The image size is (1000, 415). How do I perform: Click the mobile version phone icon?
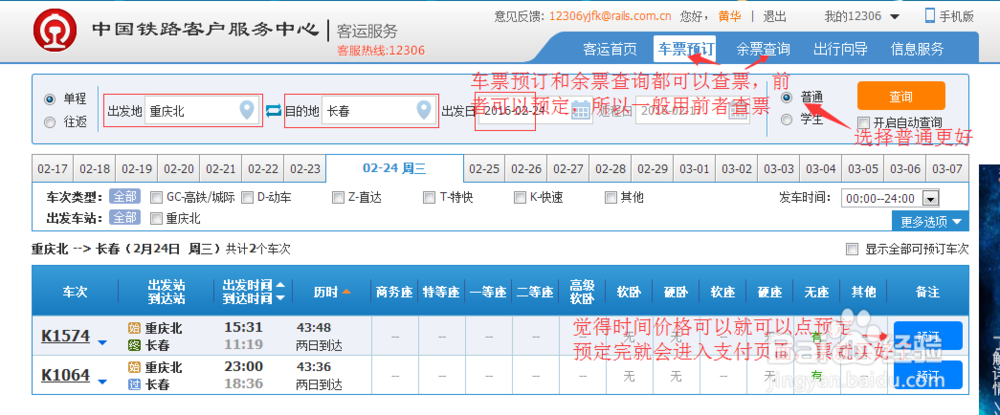(930, 16)
